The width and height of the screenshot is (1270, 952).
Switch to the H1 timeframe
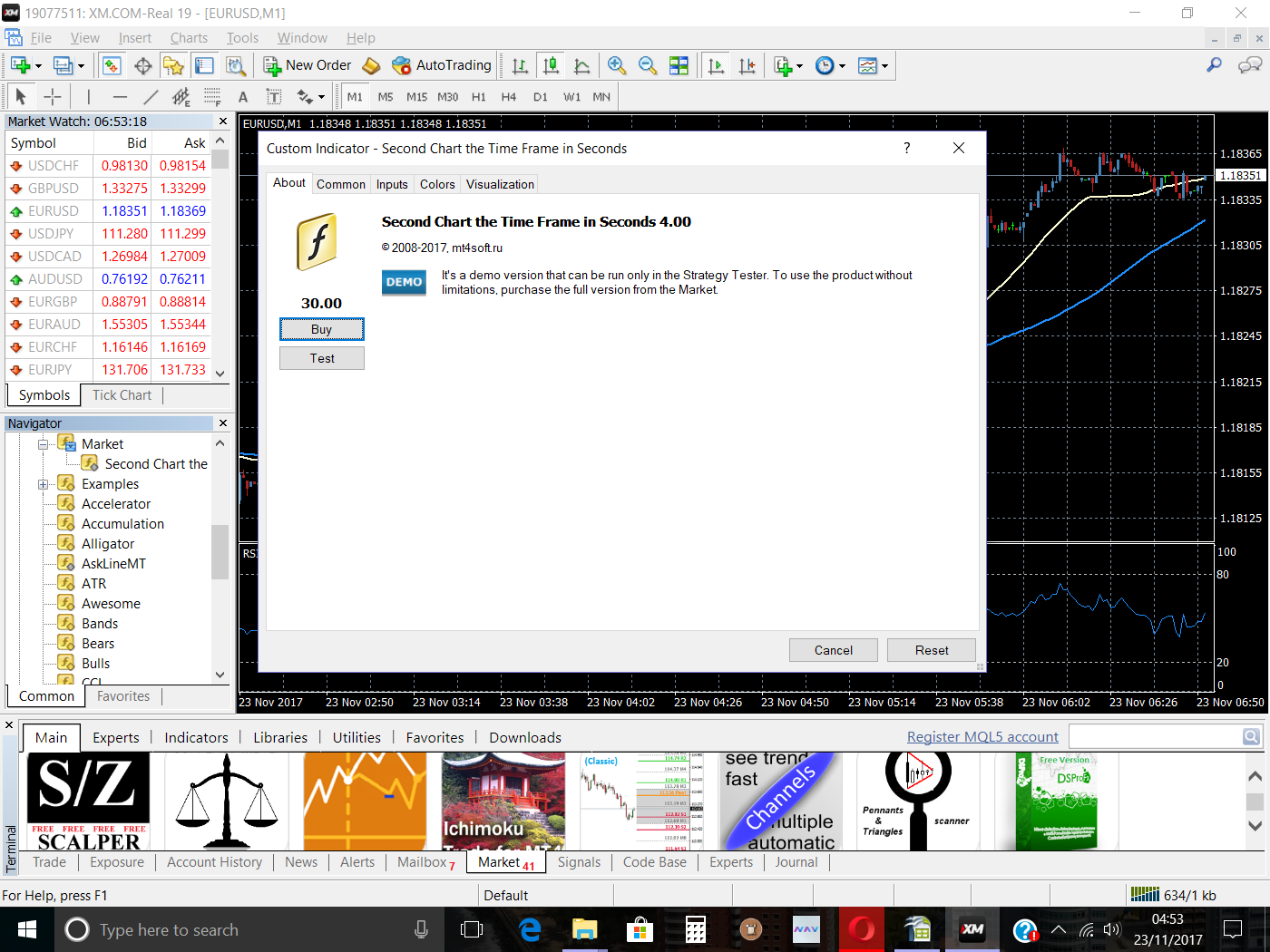coord(479,97)
